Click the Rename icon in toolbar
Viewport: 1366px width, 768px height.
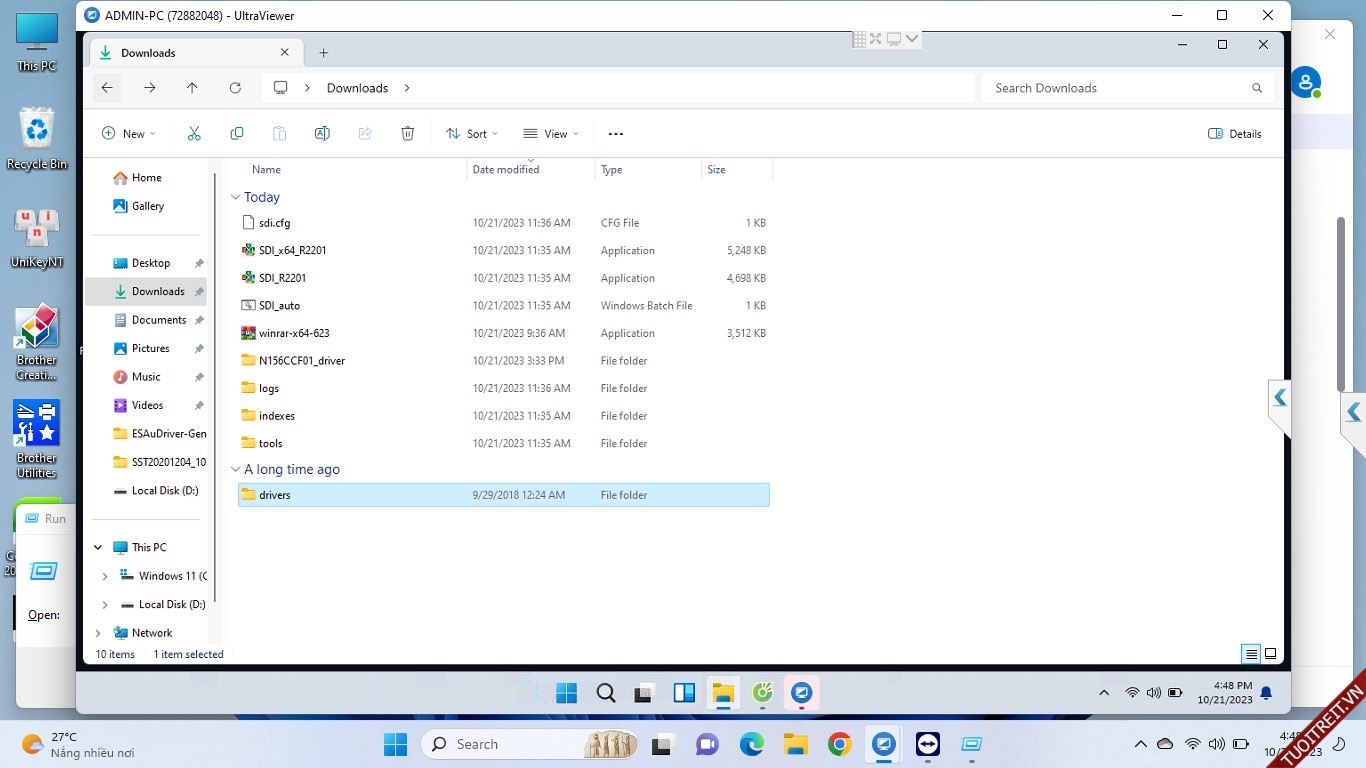click(x=322, y=134)
